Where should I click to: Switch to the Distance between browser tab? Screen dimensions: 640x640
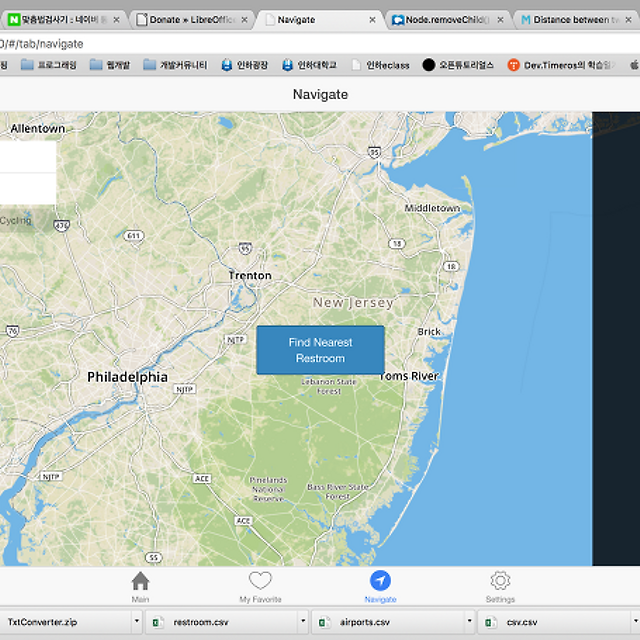tap(575, 19)
